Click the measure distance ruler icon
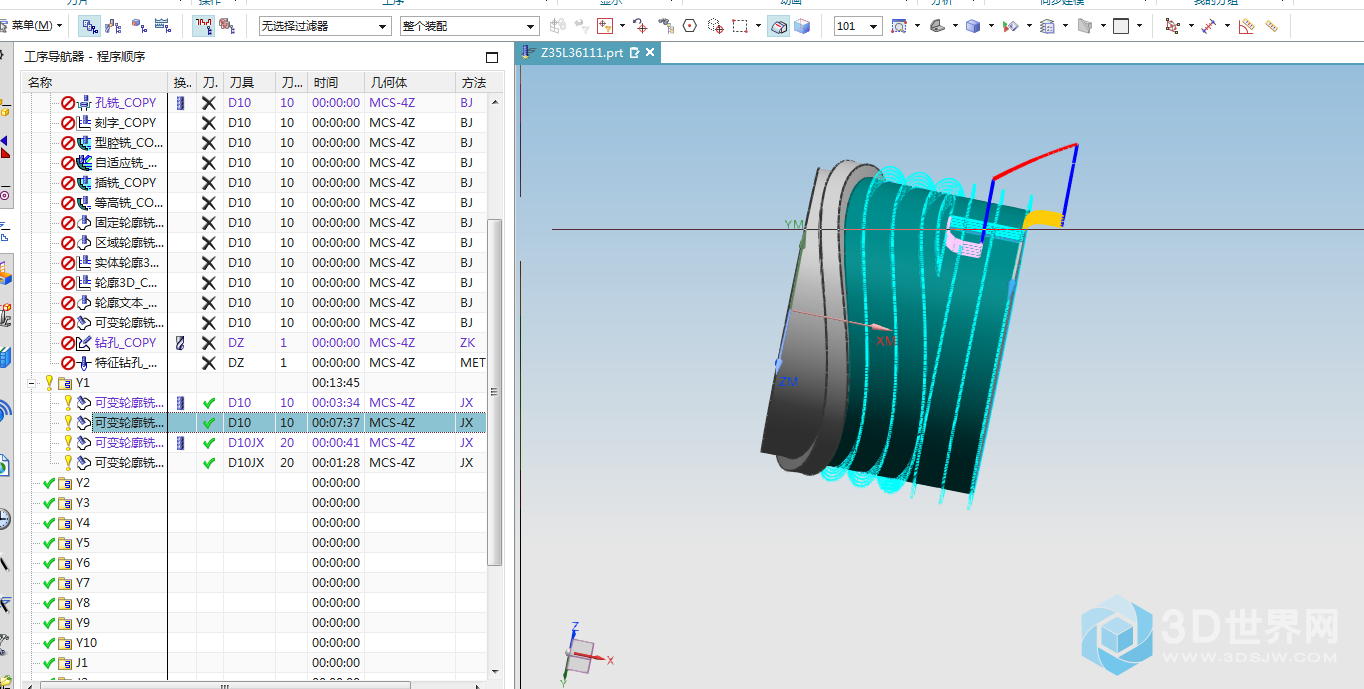Viewport: 1364px width, 689px height. click(x=1271, y=26)
